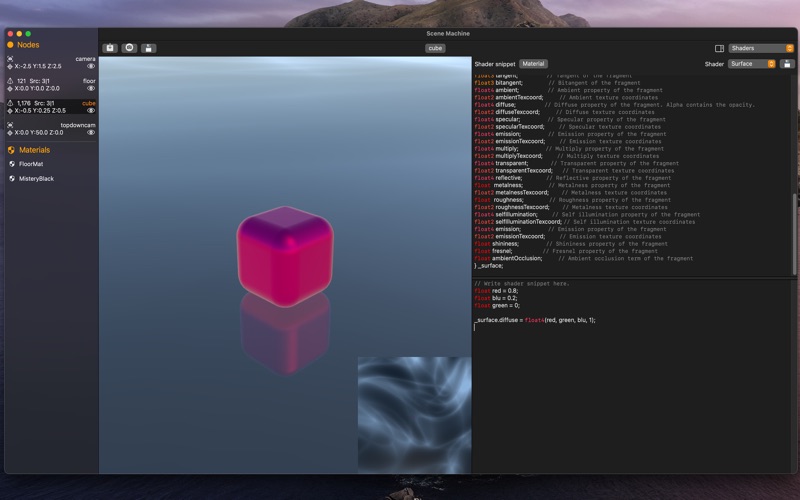
Task: Click the FloorMat material sphere icon
Action: [12, 164]
